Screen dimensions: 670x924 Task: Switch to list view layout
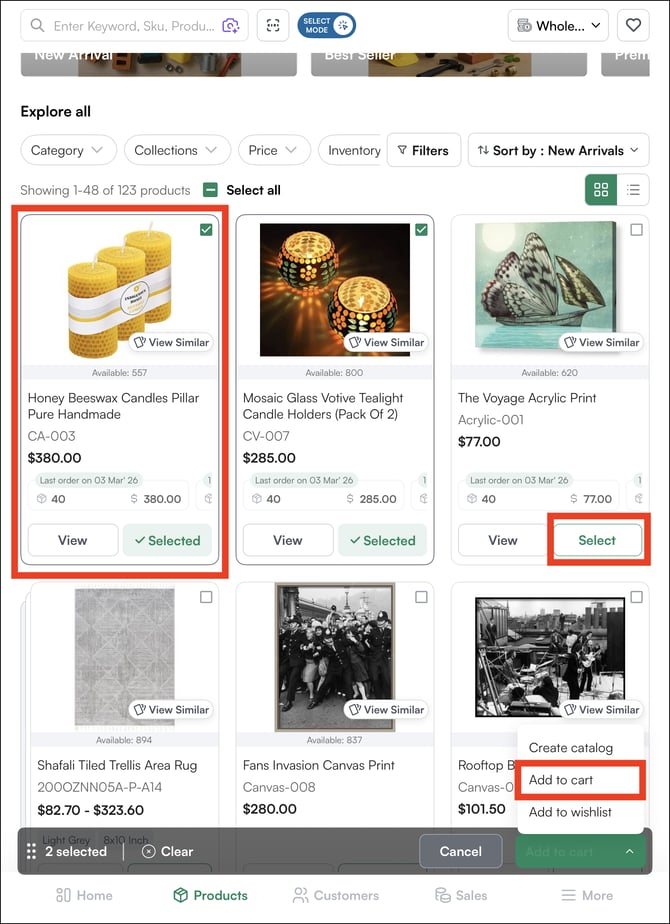pyautogui.click(x=633, y=189)
